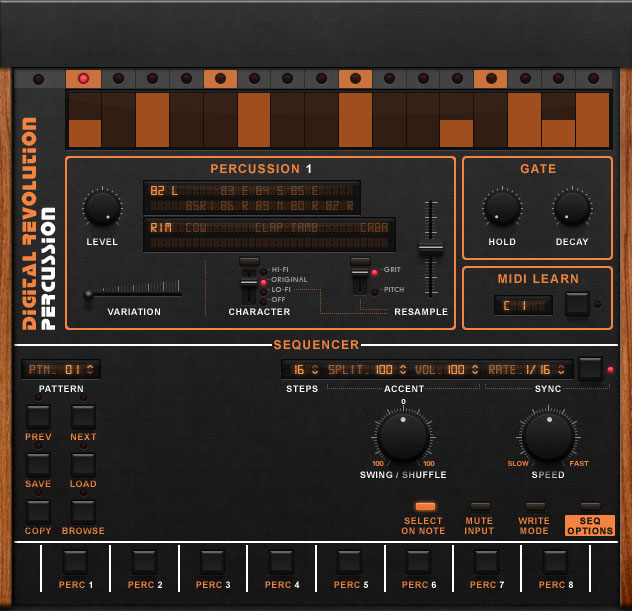The height and width of the screenshot is (611, 632).
Task: Click the second step LED
Action: (118, 79)
